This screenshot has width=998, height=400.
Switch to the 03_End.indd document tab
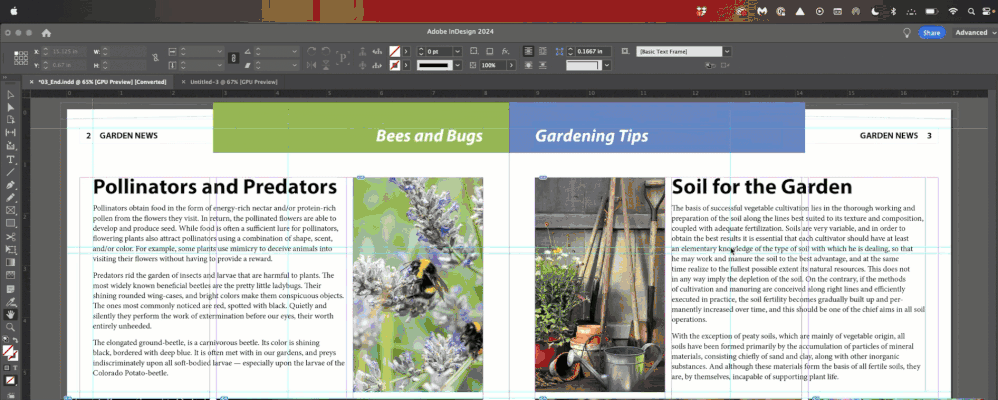[102, 82]
